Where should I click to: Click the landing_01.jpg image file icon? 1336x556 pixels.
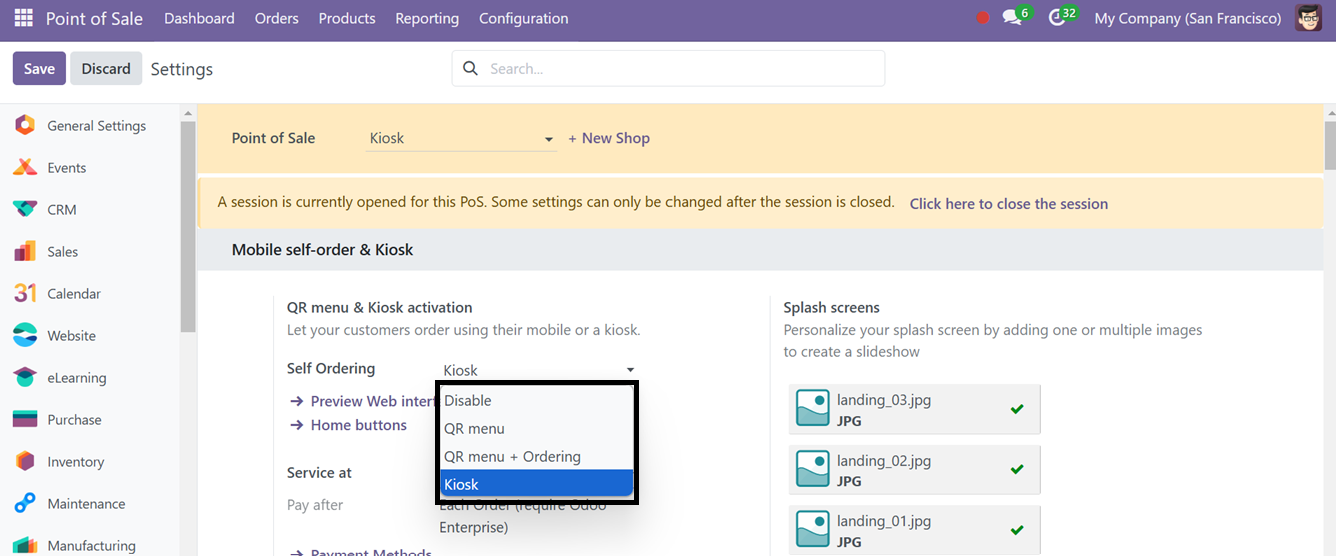(813, 529)
